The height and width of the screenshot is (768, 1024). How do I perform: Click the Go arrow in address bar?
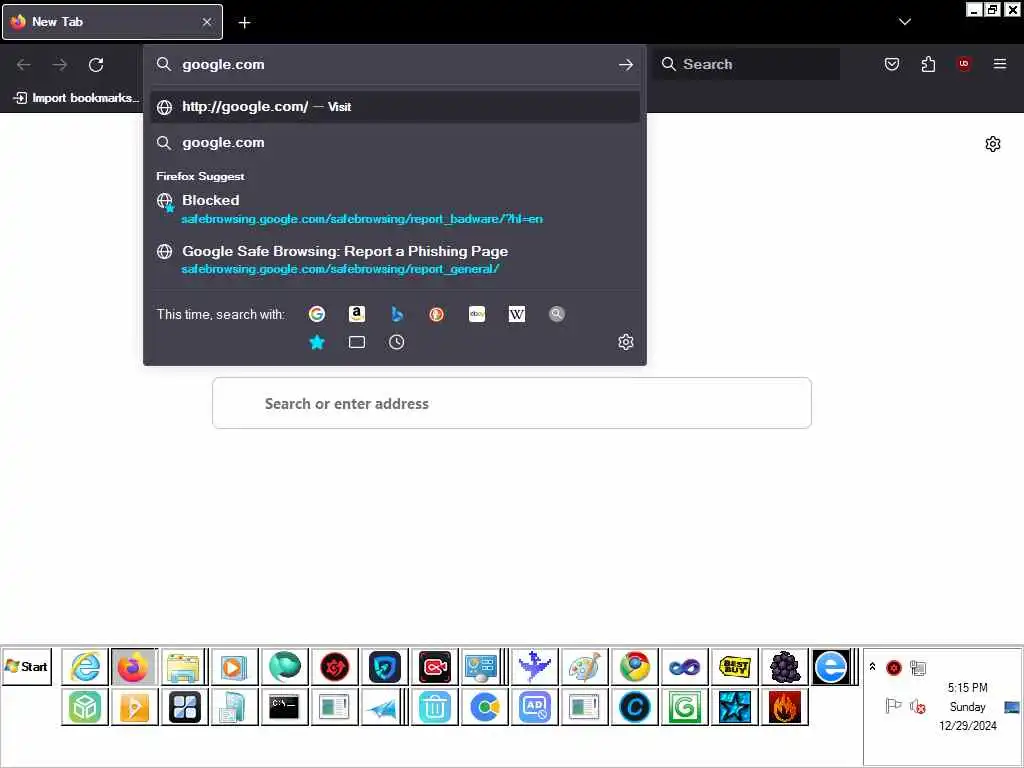point(626,65)
